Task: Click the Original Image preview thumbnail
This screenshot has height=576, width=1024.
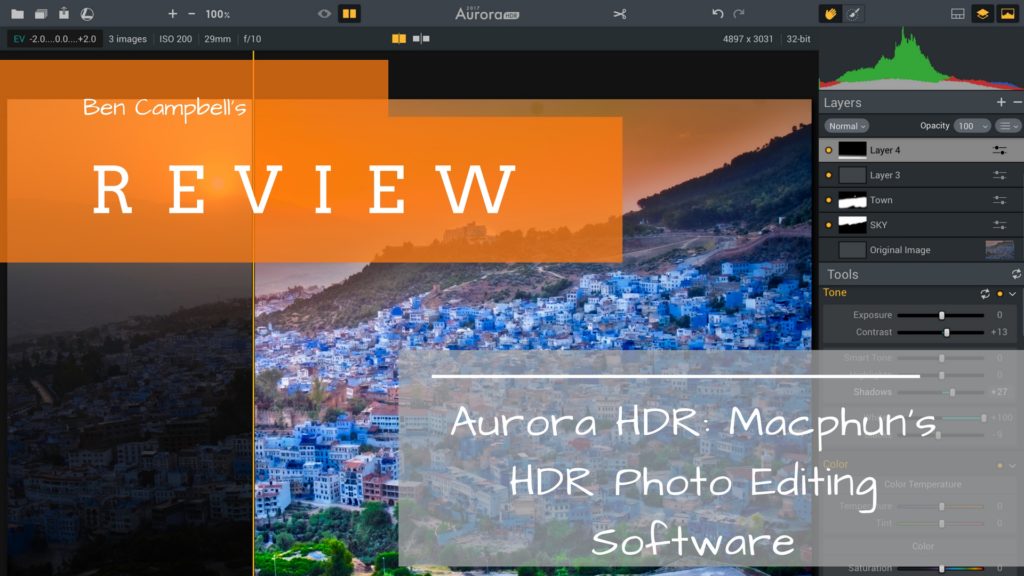Action: coord(1000,249)
